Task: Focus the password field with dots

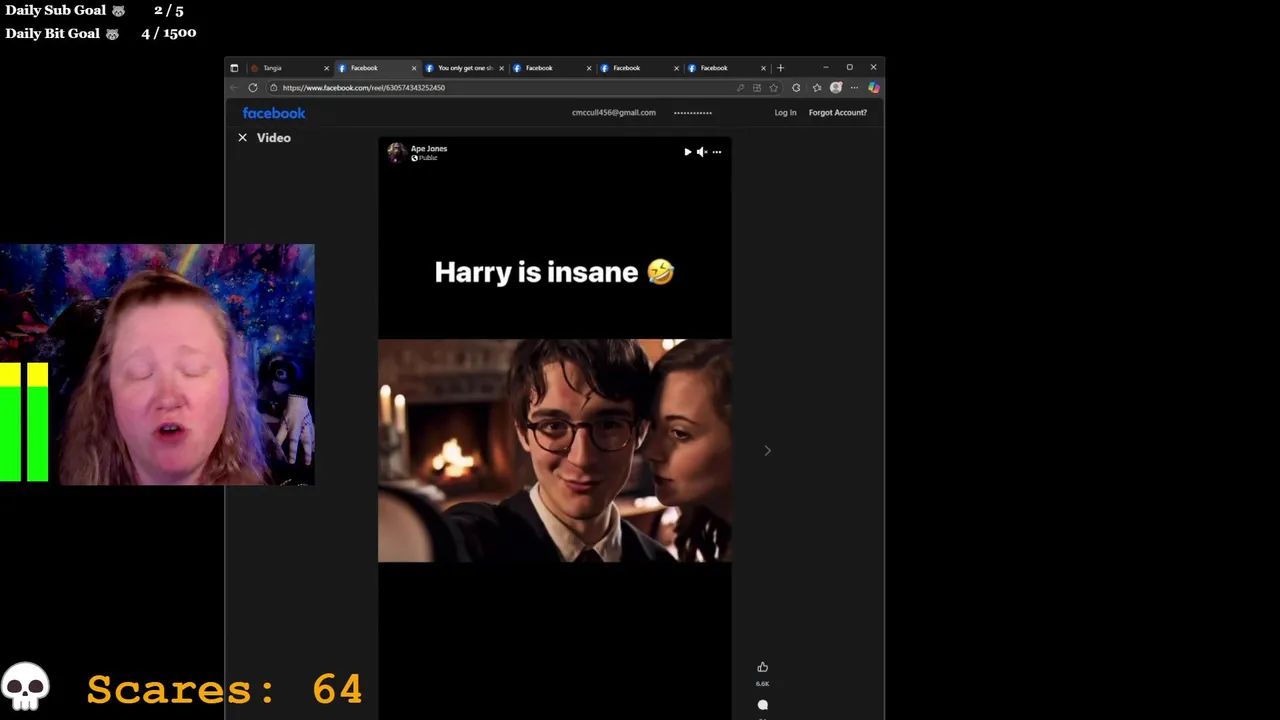Action: pos(693,113)
